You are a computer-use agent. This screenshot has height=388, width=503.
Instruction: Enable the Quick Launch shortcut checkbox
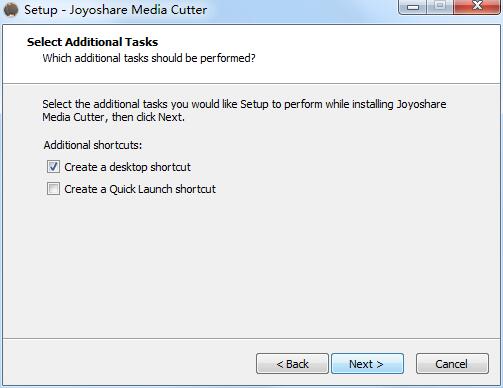point(53,189)
